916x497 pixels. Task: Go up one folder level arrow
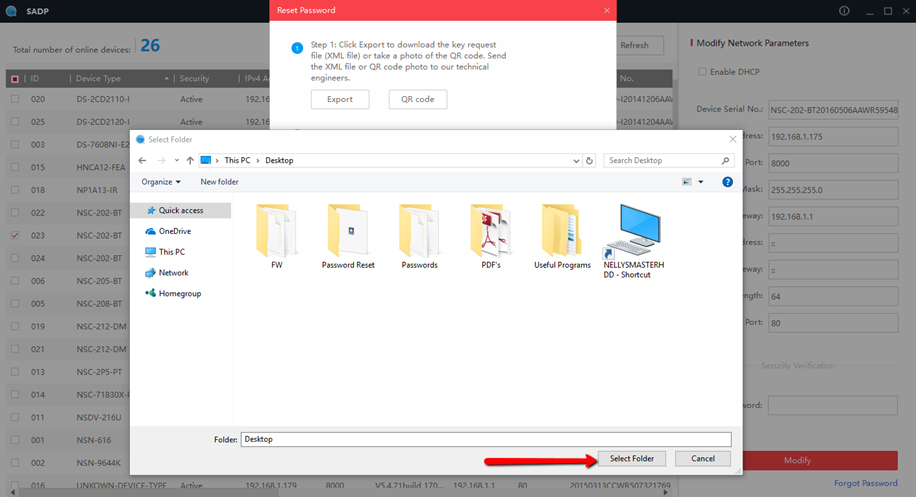pyautogui.click(x=189, y=160)
